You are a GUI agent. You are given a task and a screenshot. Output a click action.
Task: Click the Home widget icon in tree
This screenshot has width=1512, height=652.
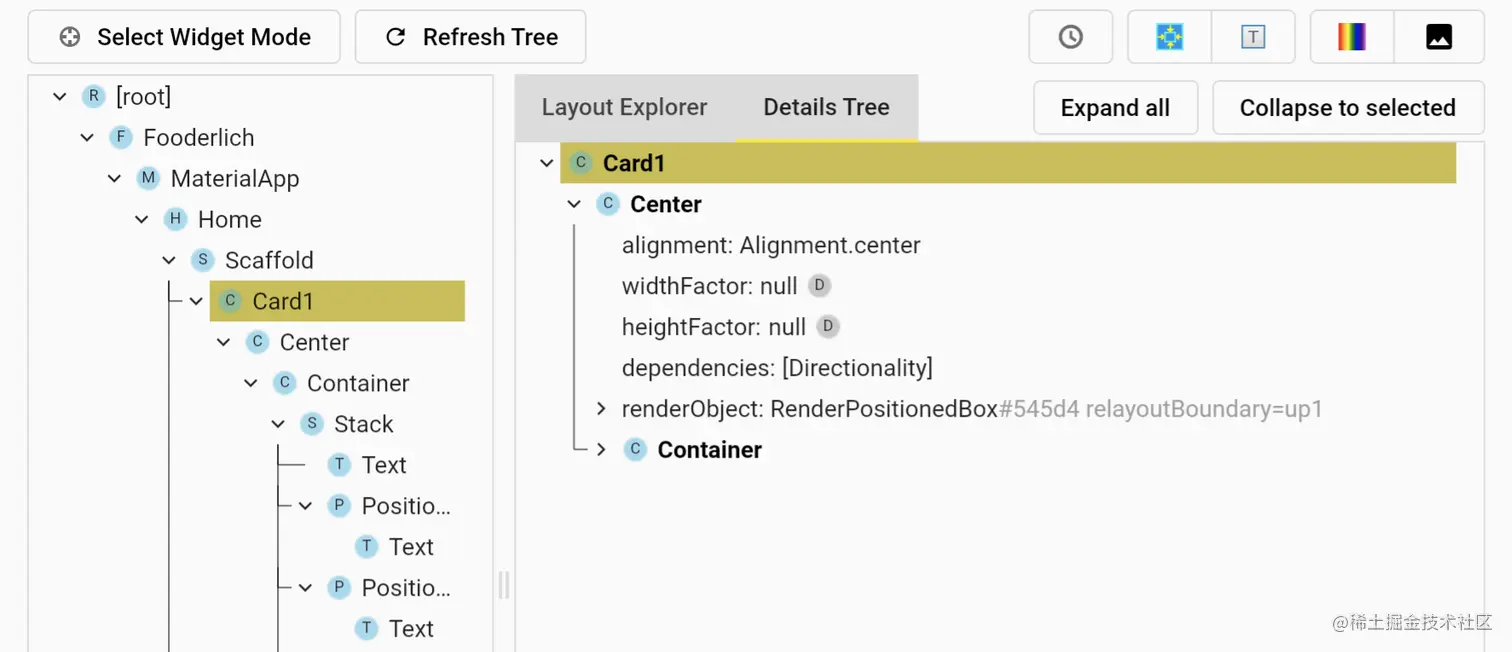pos(175,219)
